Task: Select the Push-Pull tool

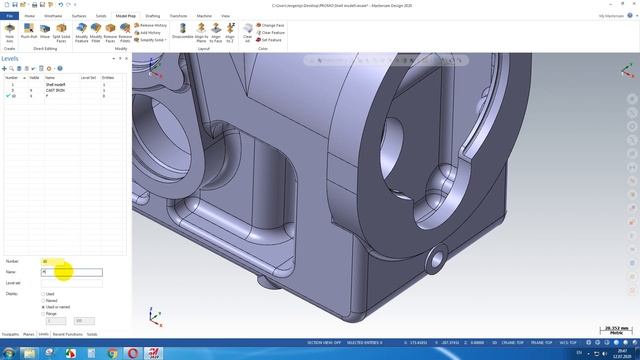Action: [29, 32]
